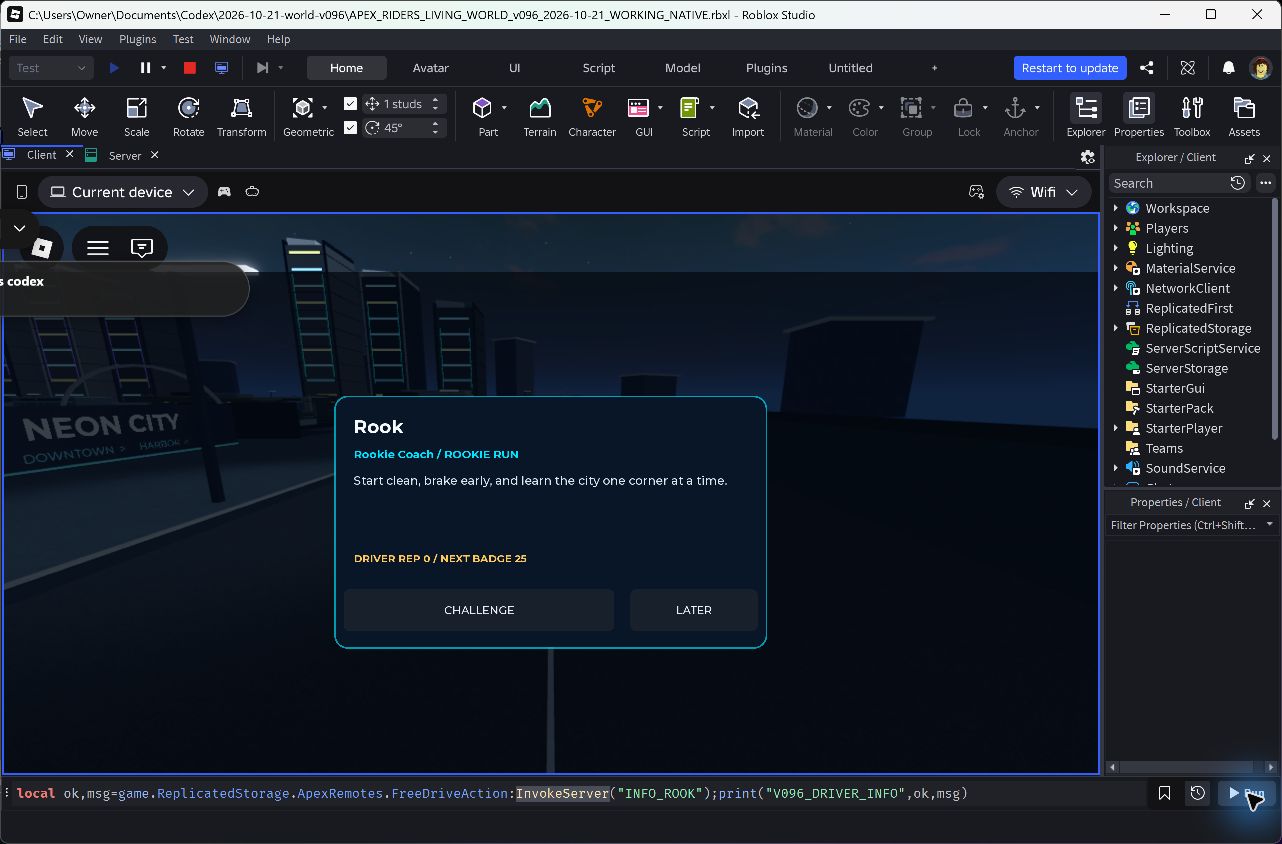1282x844 pixels.
Task: Open the Toolbox panel
Action: [1192, 116]
